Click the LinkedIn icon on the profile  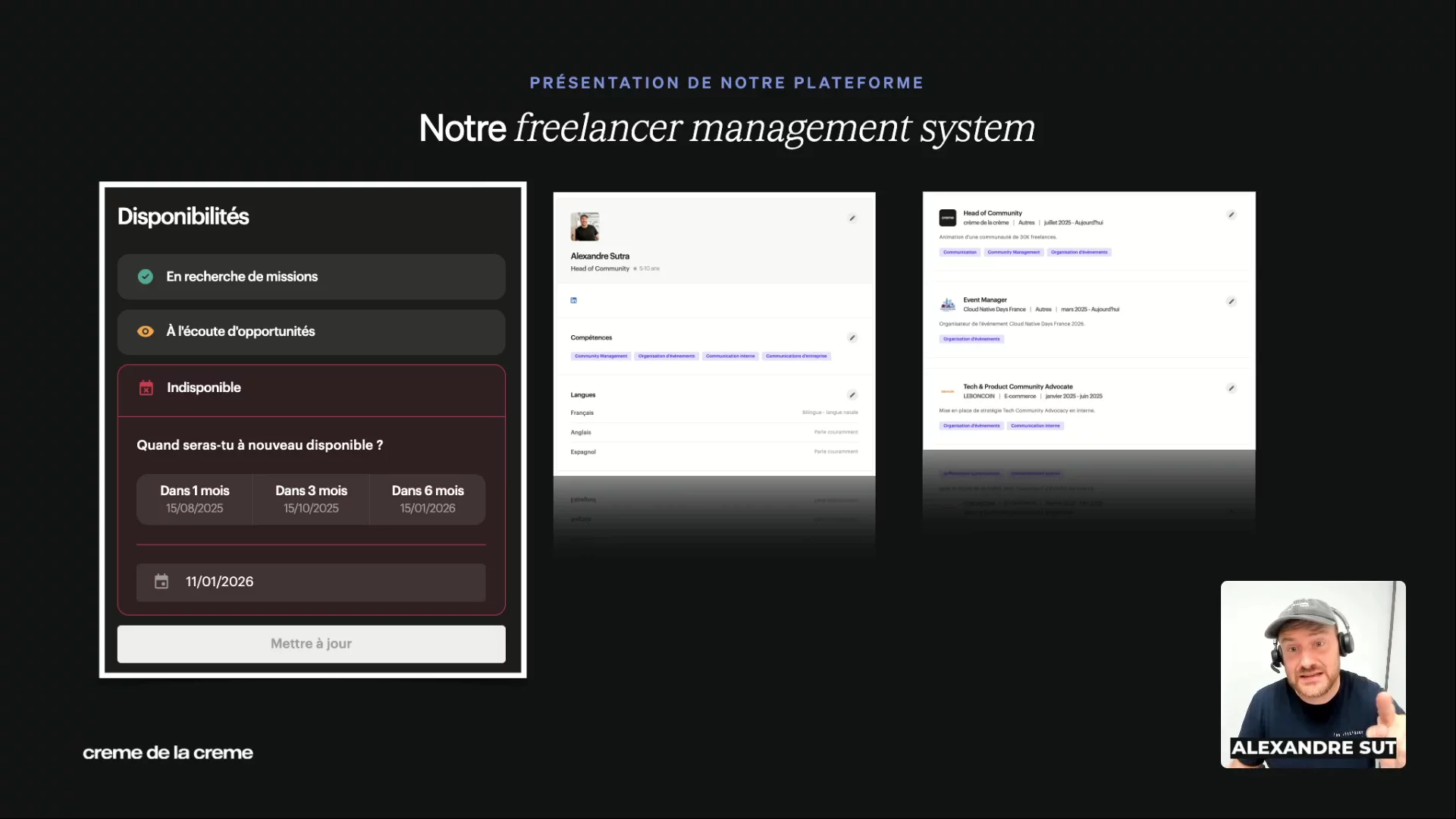[x=573, y=300]
